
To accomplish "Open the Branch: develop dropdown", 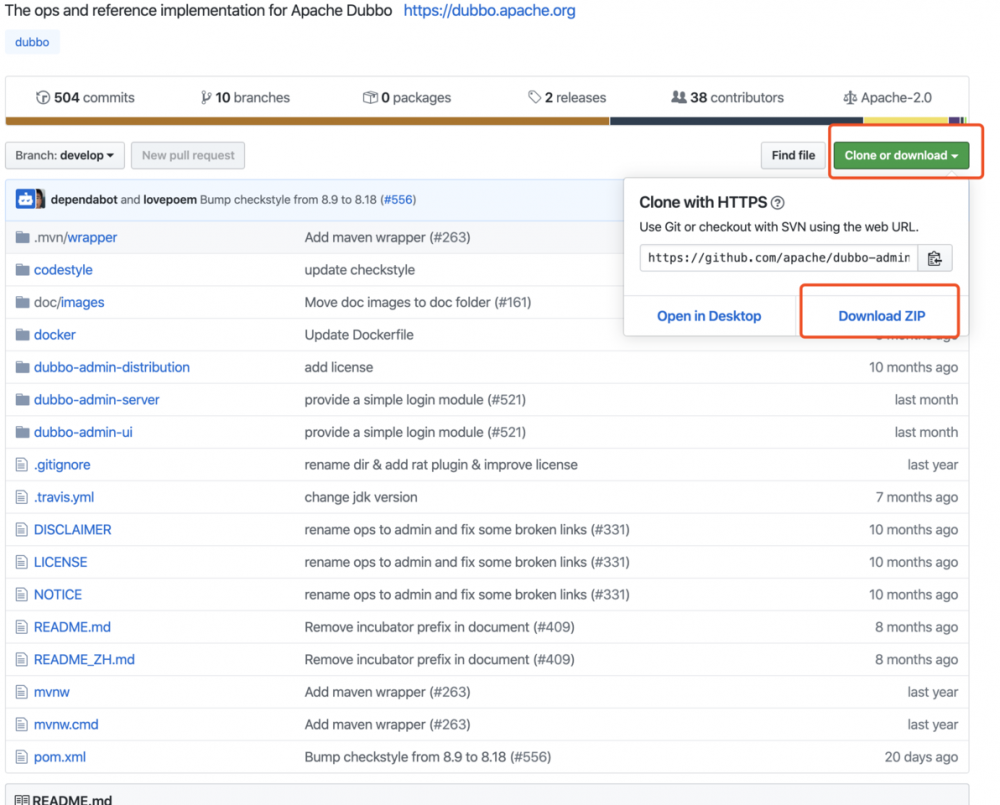I will (65, 155).
